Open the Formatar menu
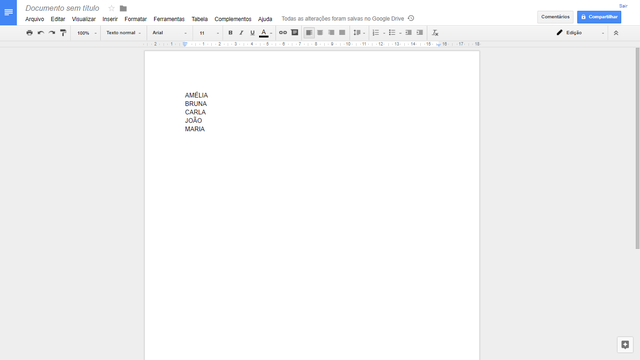Screen dimensions: 640x360 136,19
